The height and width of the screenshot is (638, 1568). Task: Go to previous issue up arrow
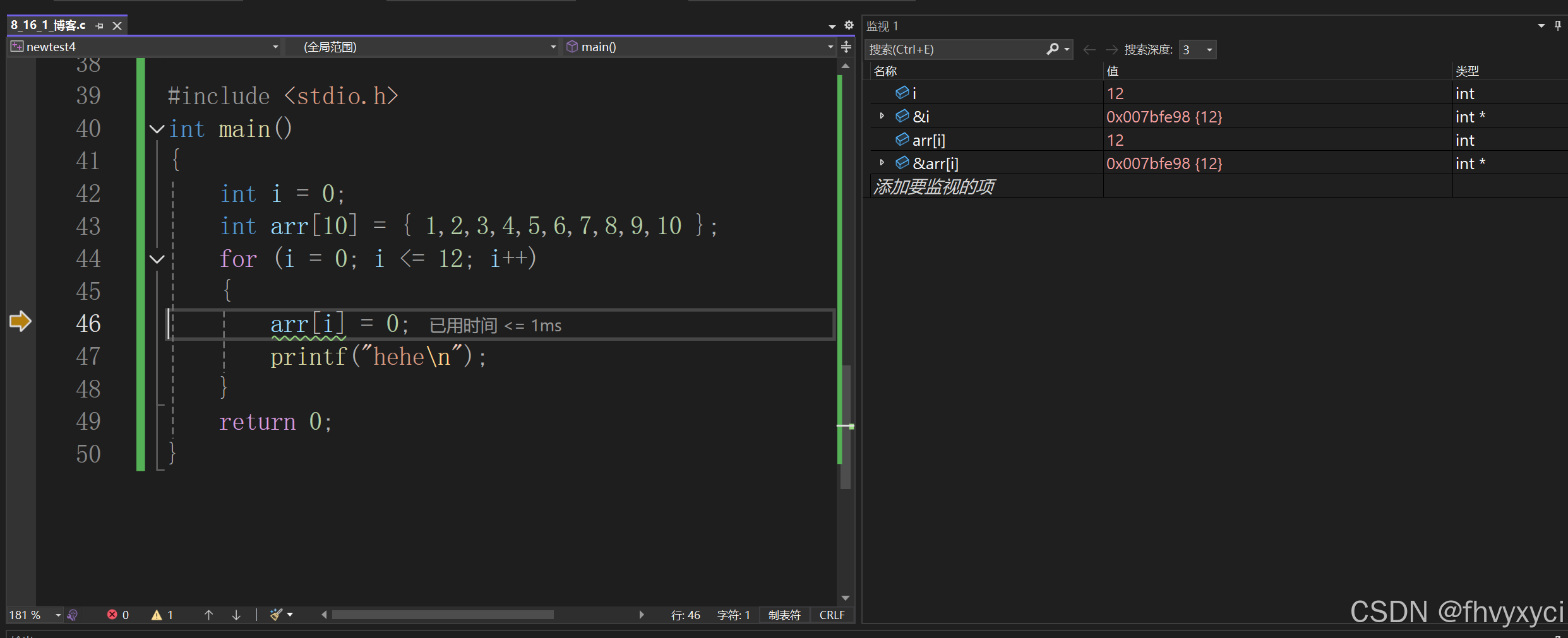pyautogui.click(x=208, y=615)
